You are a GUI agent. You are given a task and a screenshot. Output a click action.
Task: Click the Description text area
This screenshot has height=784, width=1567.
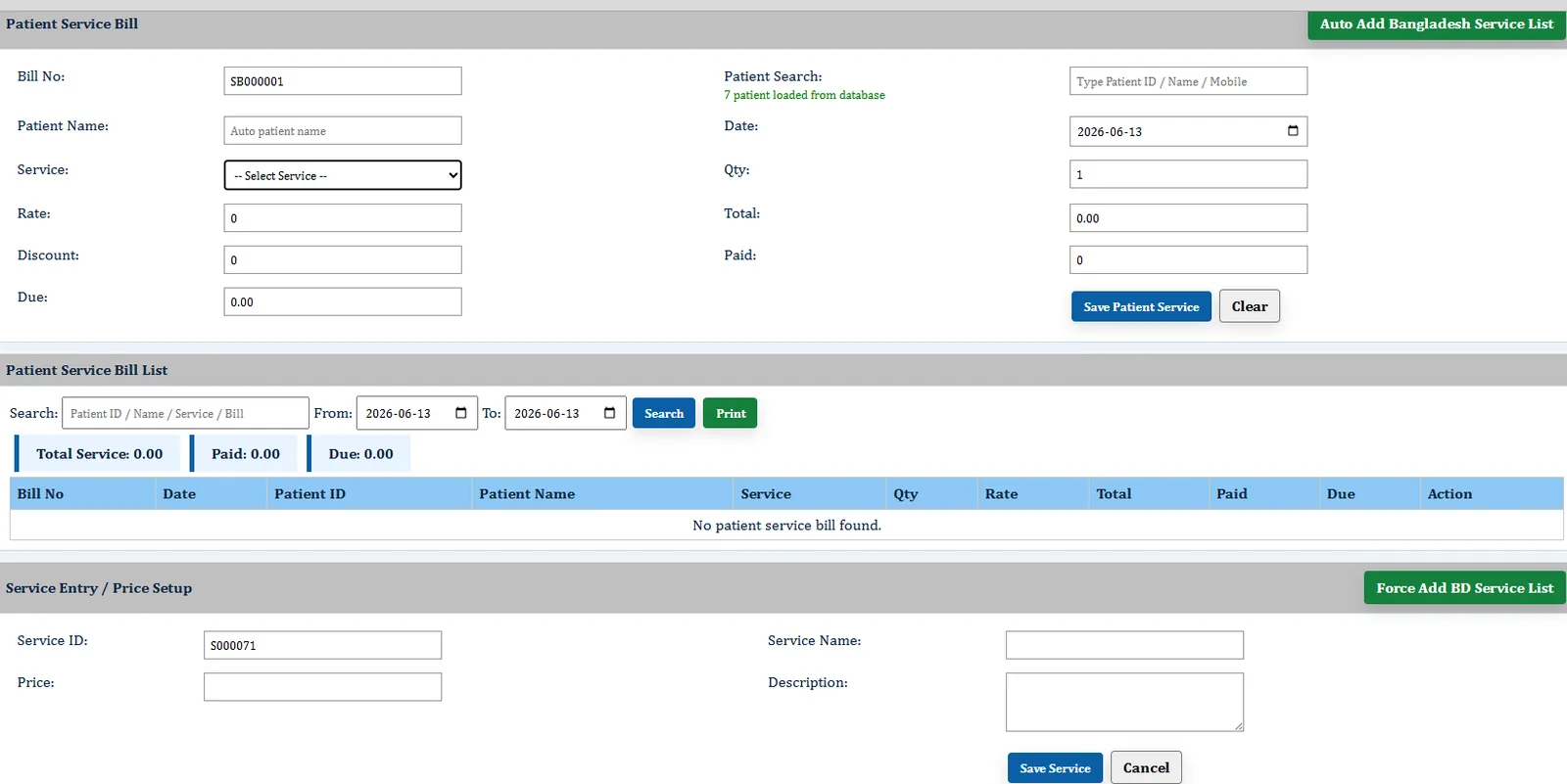point(1124,702)
